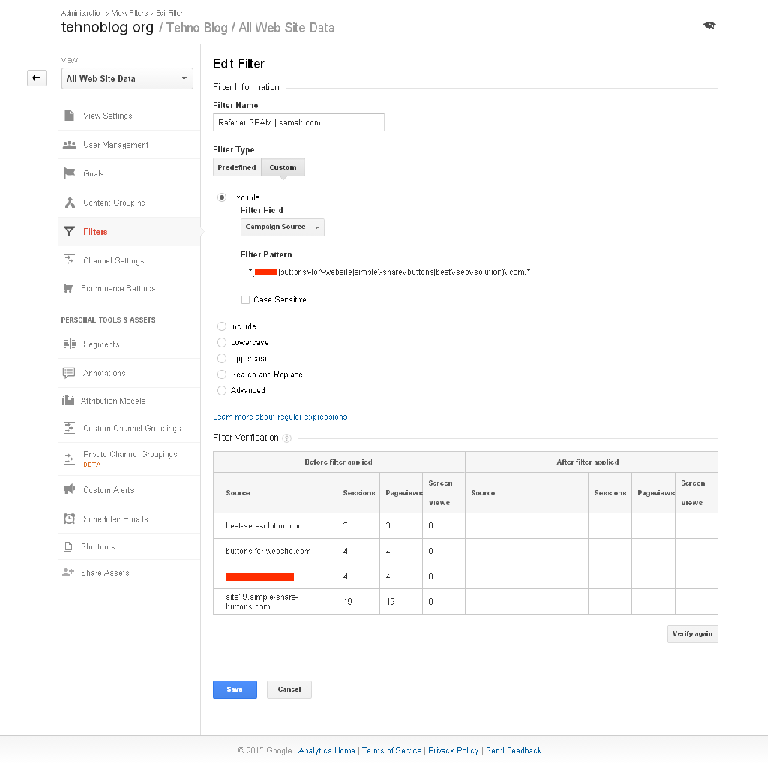The image size is (768, 764).
Task: Click the blue Save button
Action: [234, 690]
